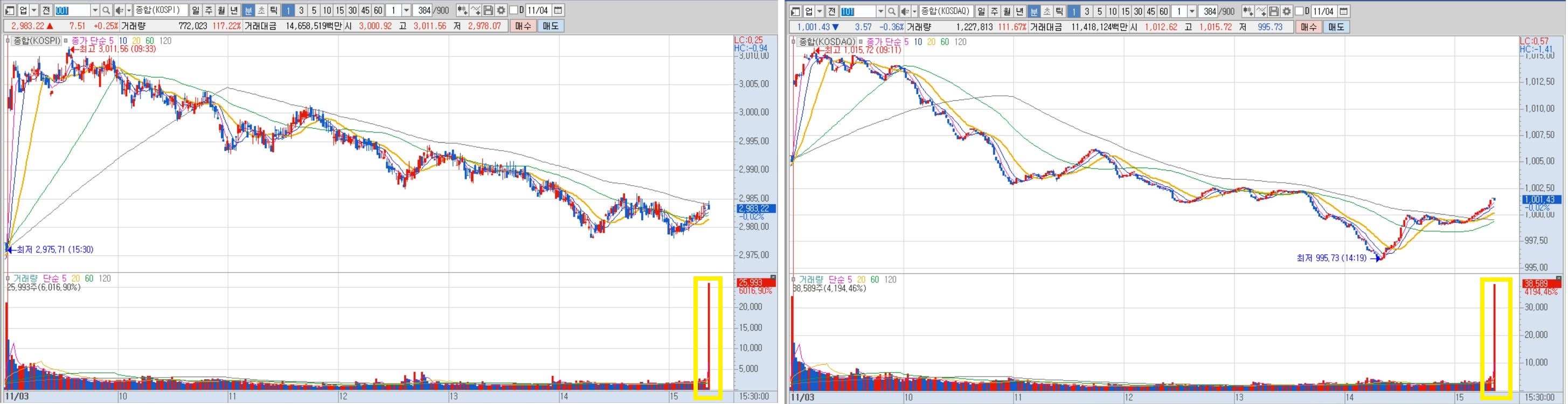Click the add-line-indicator icon in KOSPI toolbar
This screenshot has width=1568, height=404.
pos(475,10)
